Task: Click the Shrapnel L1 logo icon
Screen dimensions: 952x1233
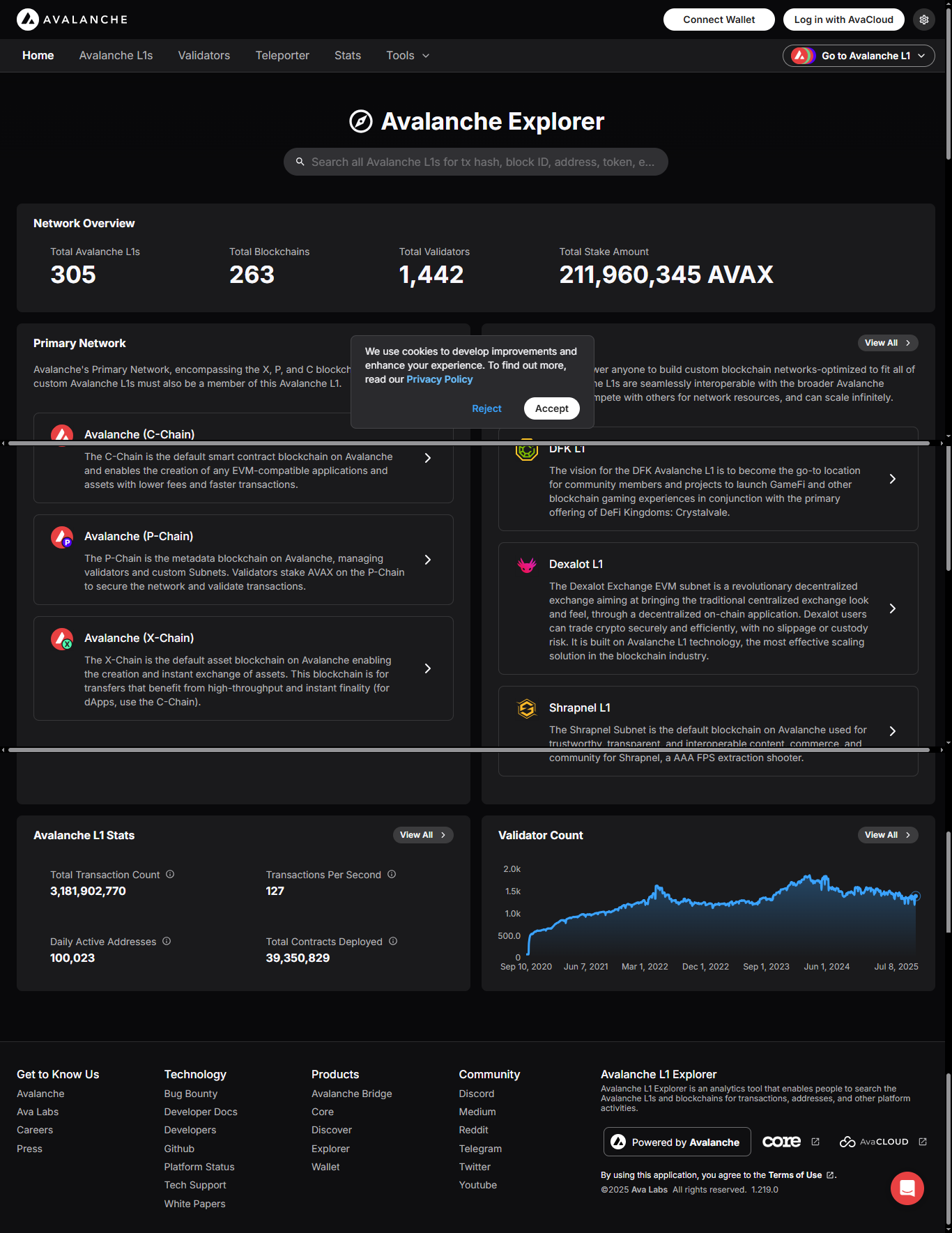Action: 527,709
